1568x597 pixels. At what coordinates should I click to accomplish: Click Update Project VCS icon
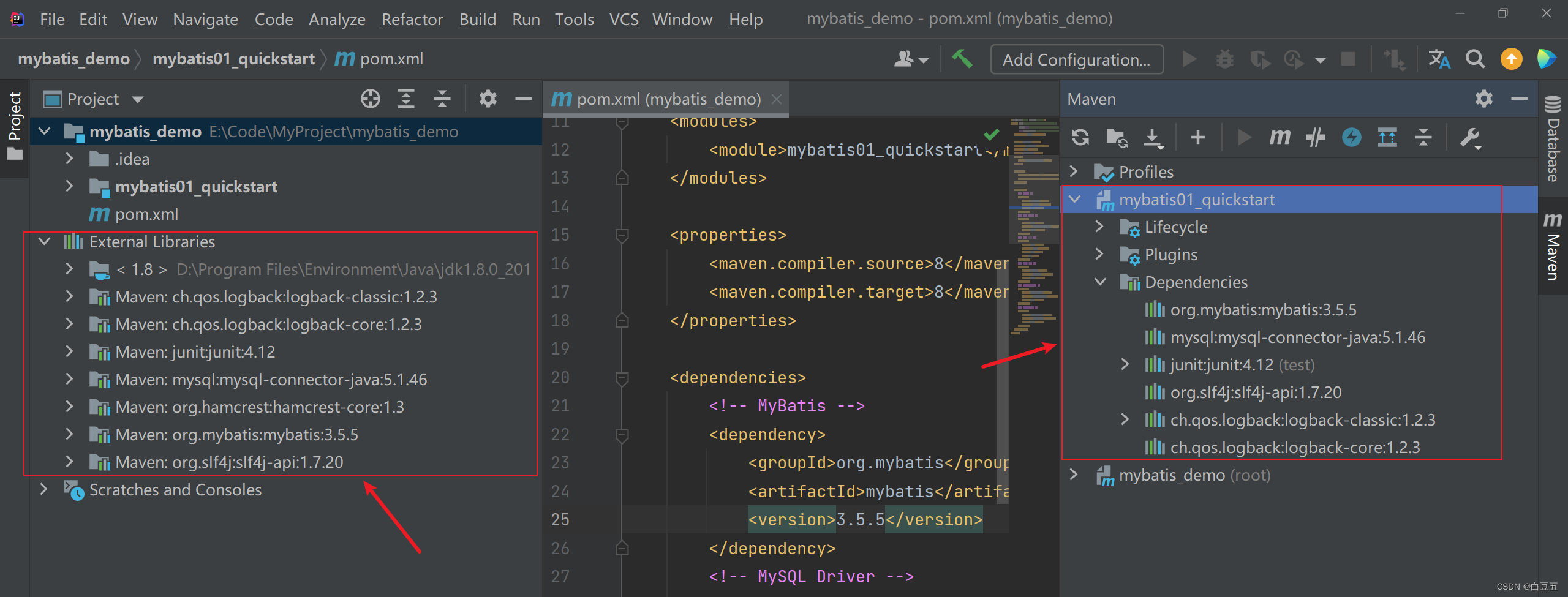pyautogui.click(x=1395, y=59)
